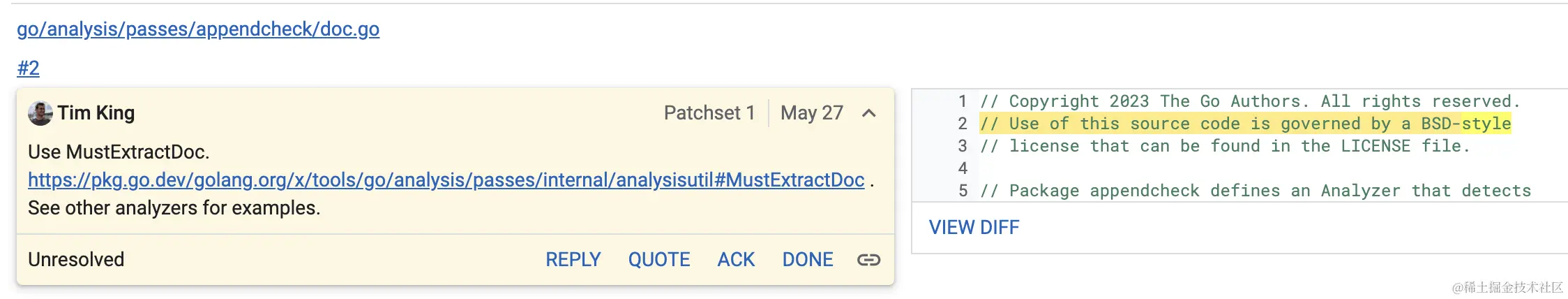Click line 5 Package appendcheck comment

click(1256, 191)
